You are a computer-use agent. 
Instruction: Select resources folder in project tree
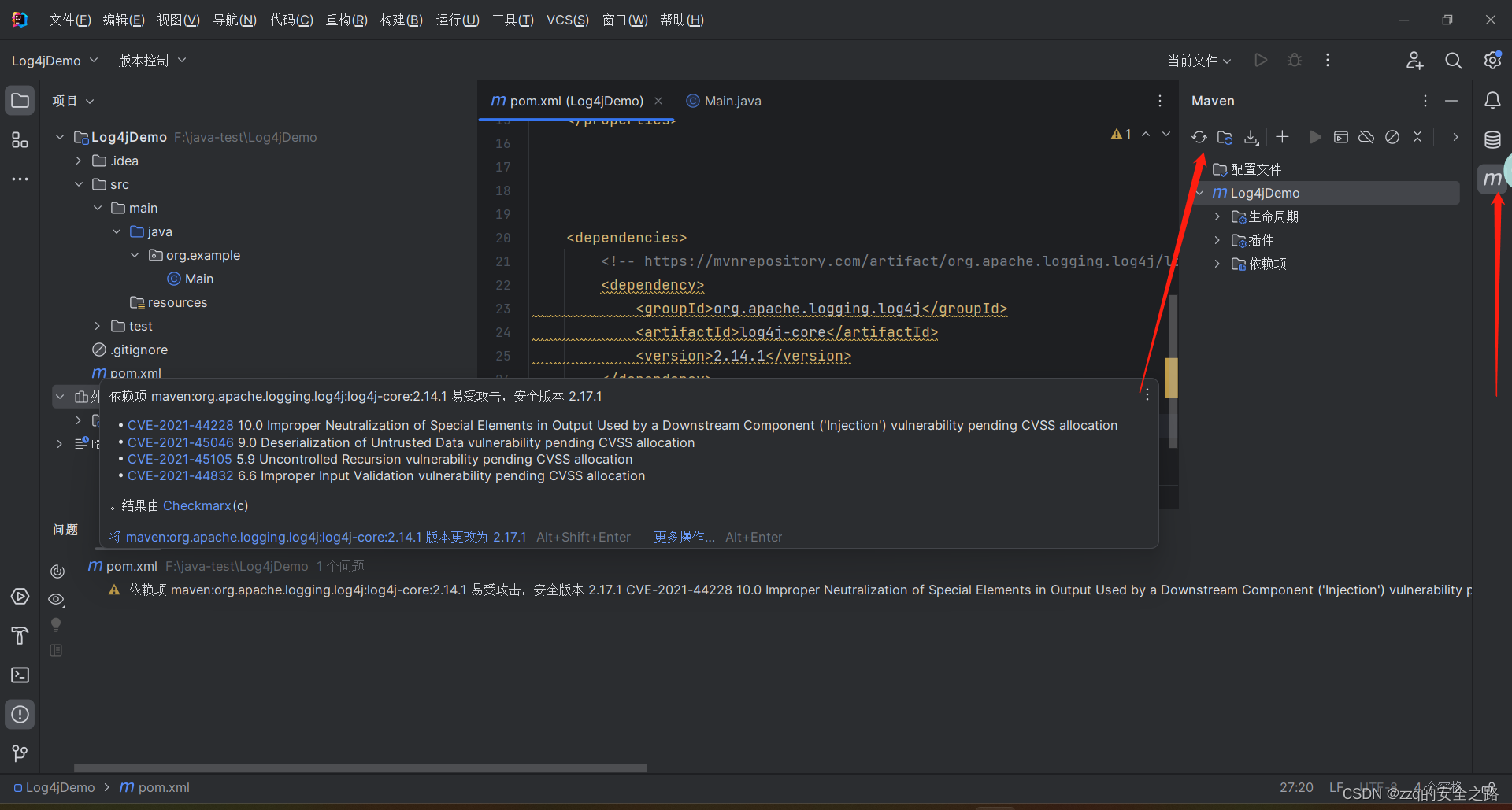tap(169, 302)
